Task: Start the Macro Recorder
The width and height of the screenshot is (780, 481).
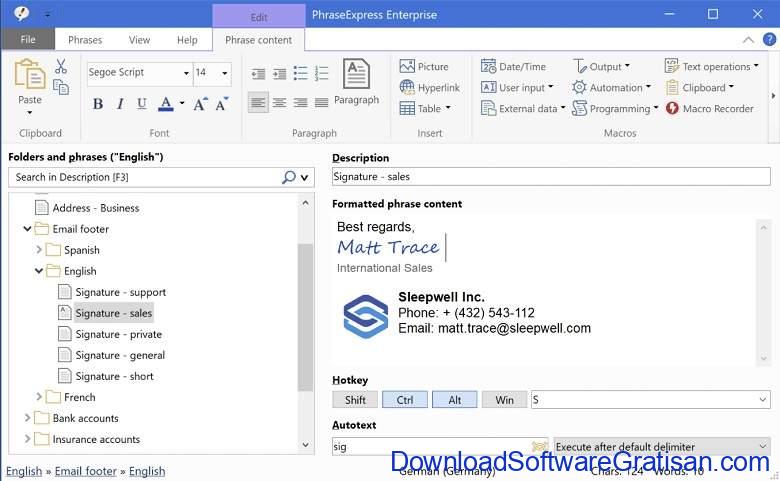Action: coord(710,108)
